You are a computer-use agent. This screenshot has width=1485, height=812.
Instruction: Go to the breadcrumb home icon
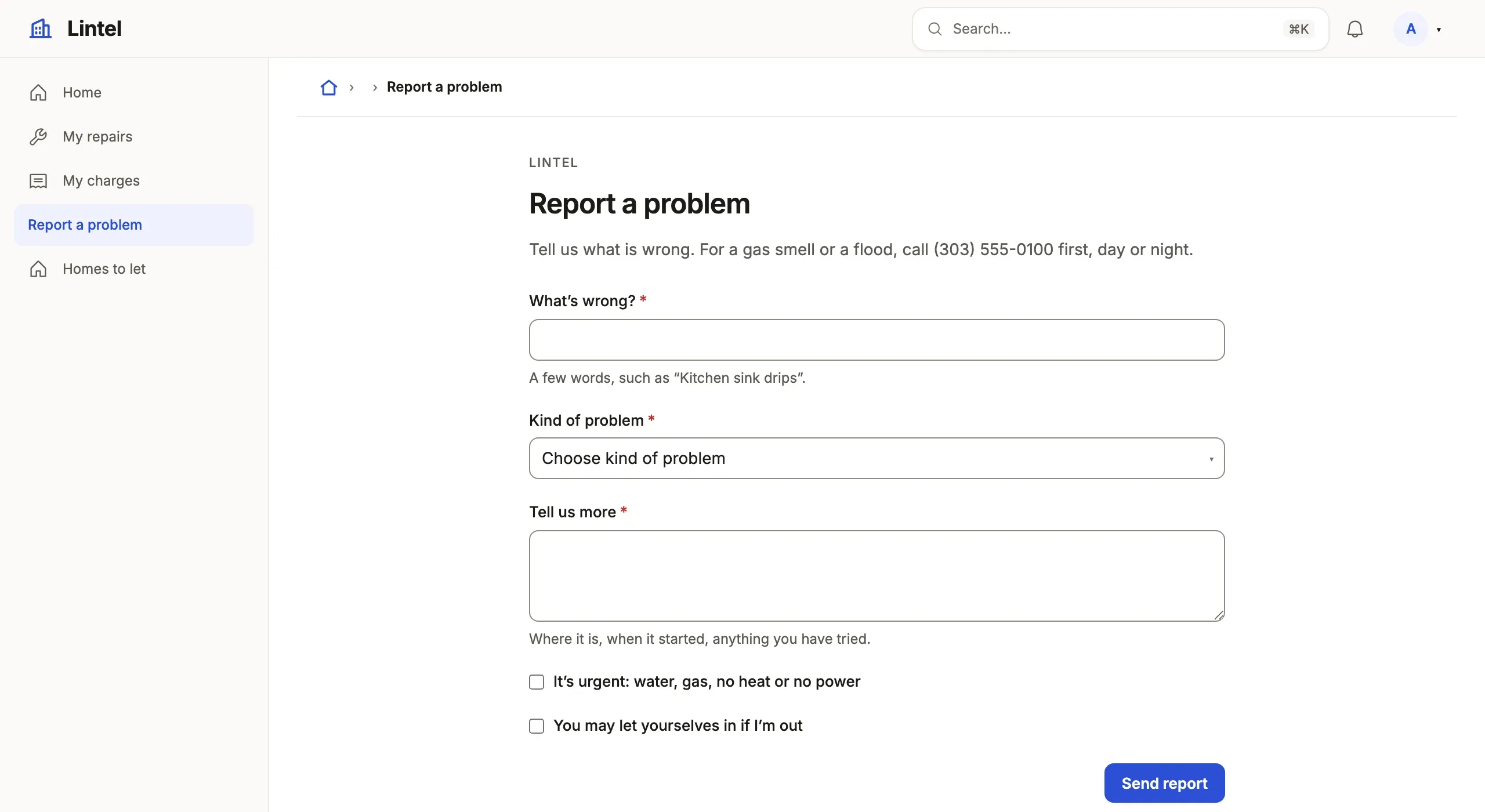pos(329,88)
